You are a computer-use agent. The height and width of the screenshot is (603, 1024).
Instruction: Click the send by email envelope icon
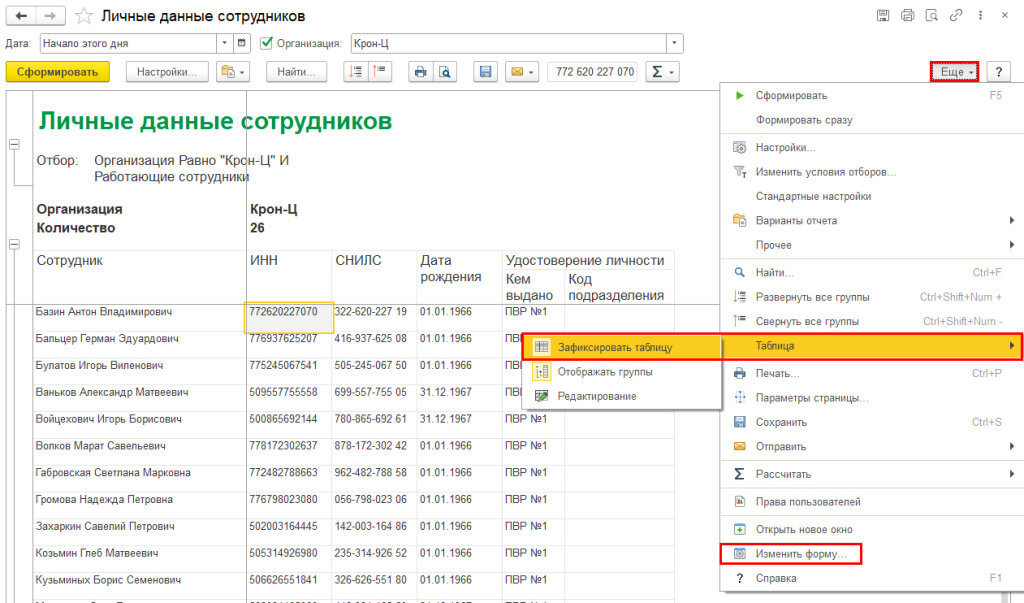pos(521,72)
